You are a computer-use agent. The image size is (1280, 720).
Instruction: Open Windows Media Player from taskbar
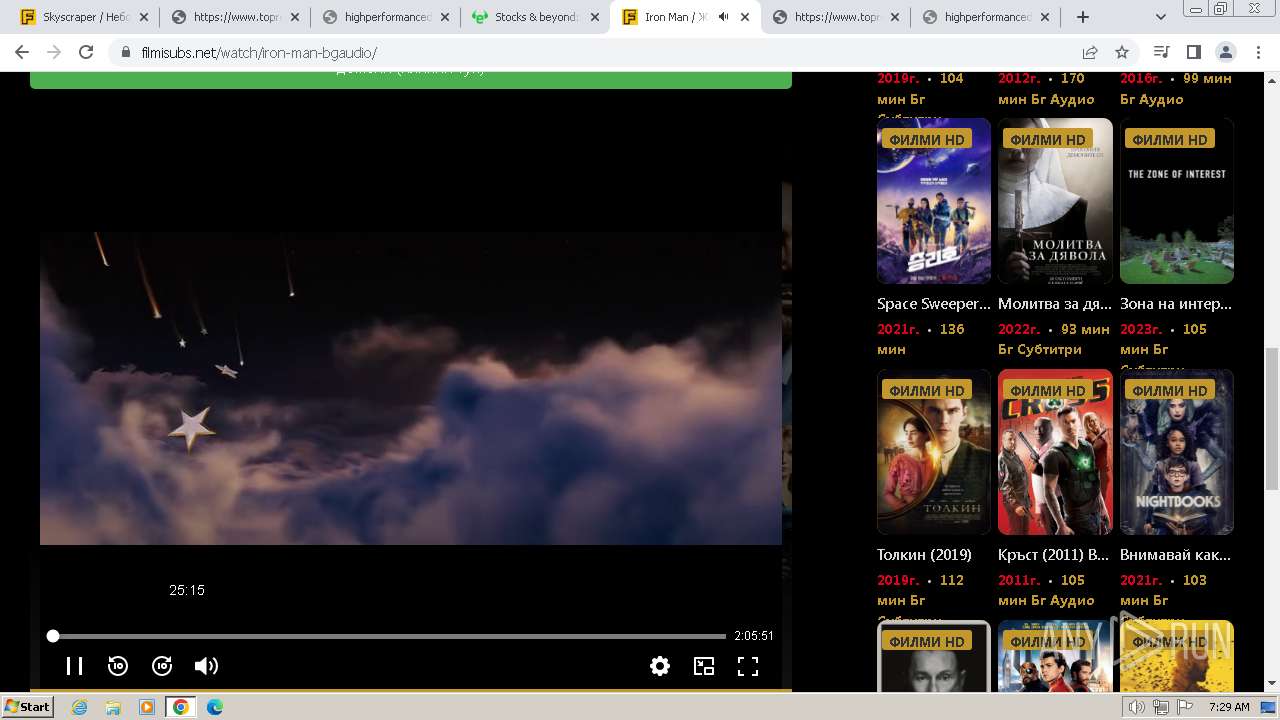147,707
